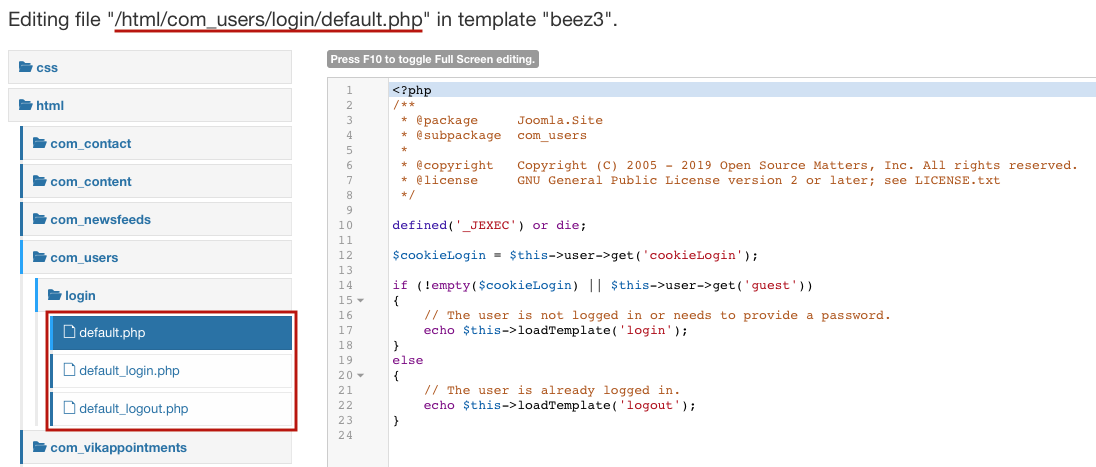Click the default_logout.php file icon
1096x467 pixels.
[x=69, y=408]
